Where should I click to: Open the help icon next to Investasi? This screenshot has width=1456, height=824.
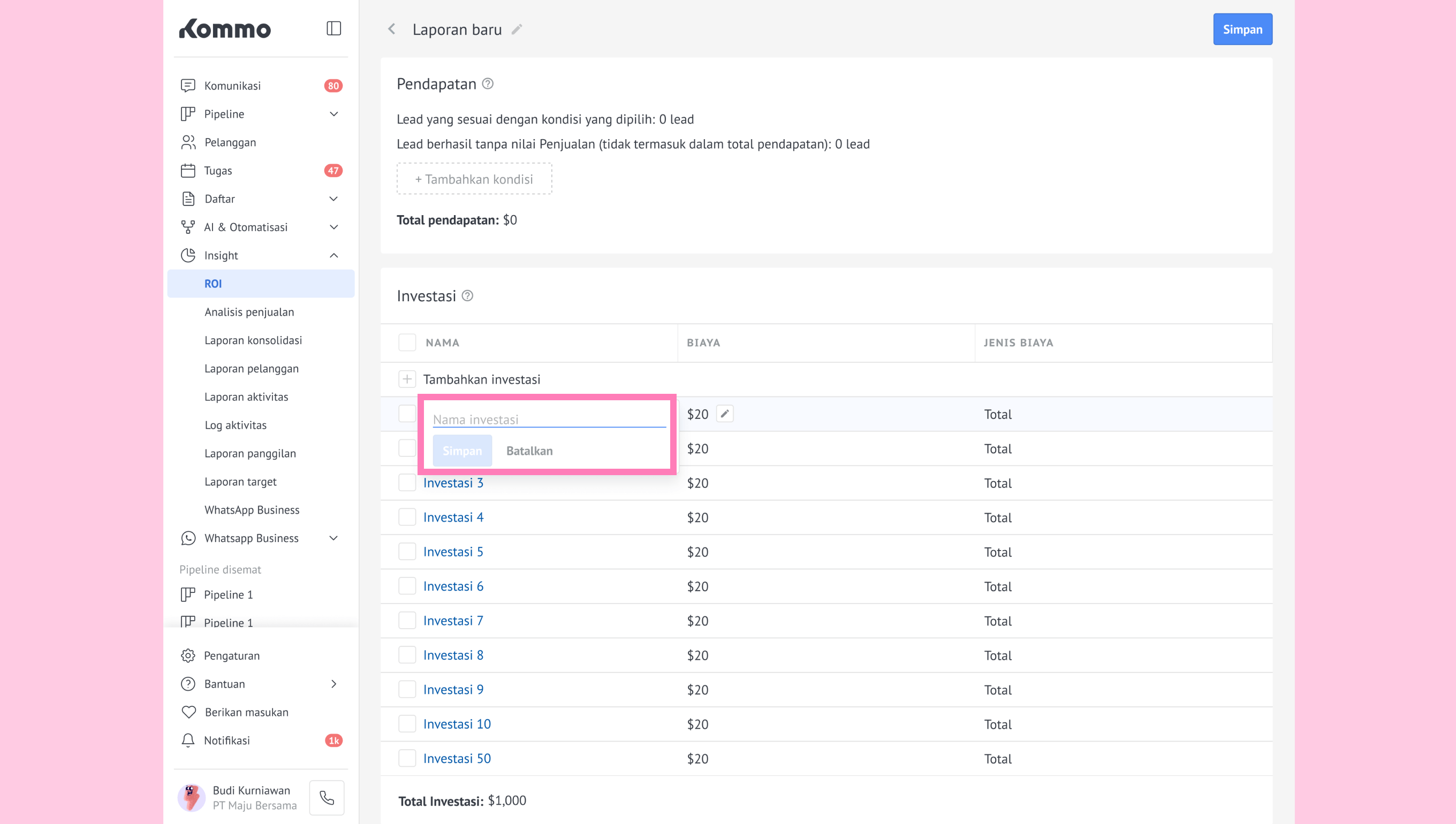pyautogui.click(x=468, y=295)
